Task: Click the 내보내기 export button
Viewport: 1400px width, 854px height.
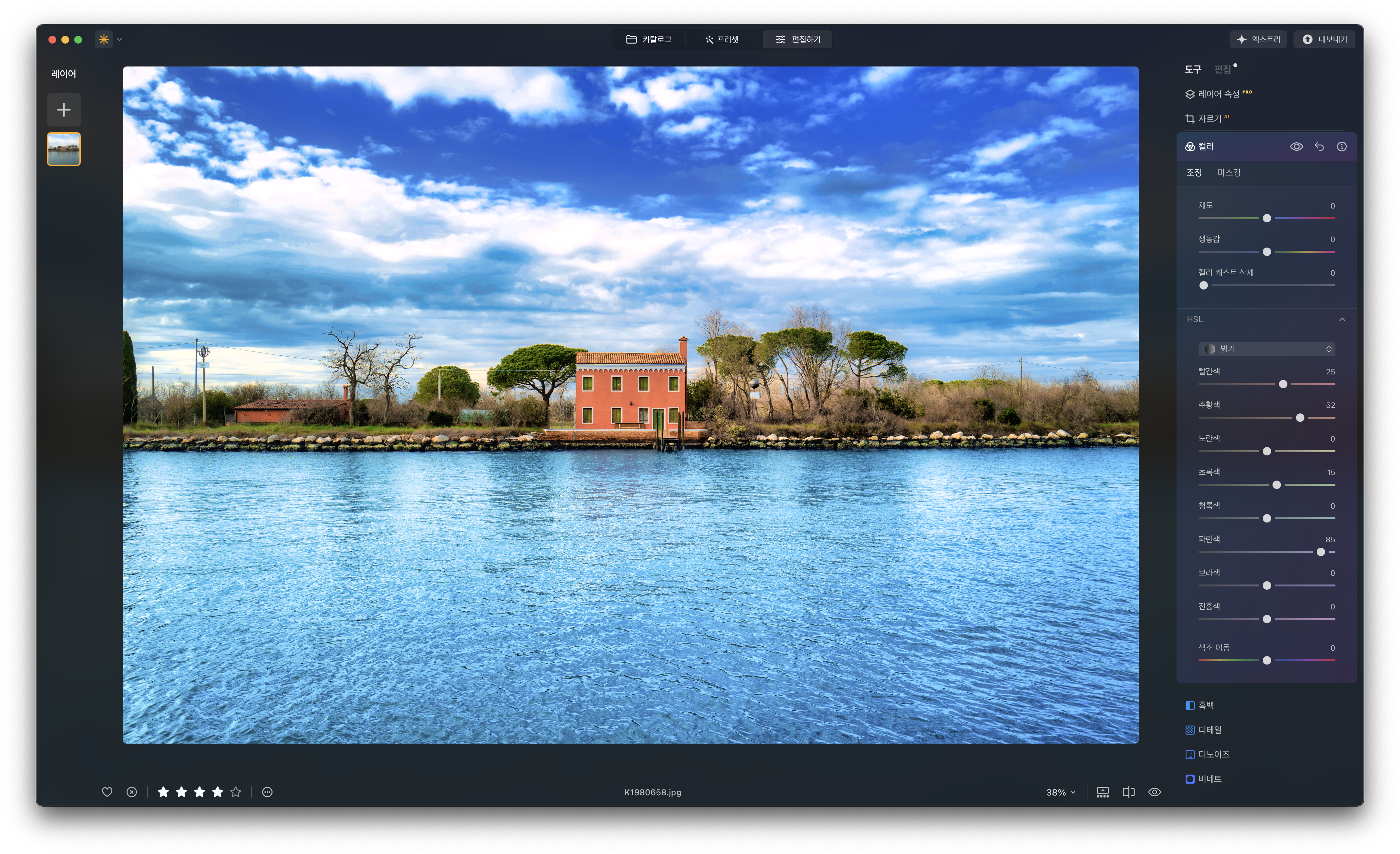Action: point(1324,39)
